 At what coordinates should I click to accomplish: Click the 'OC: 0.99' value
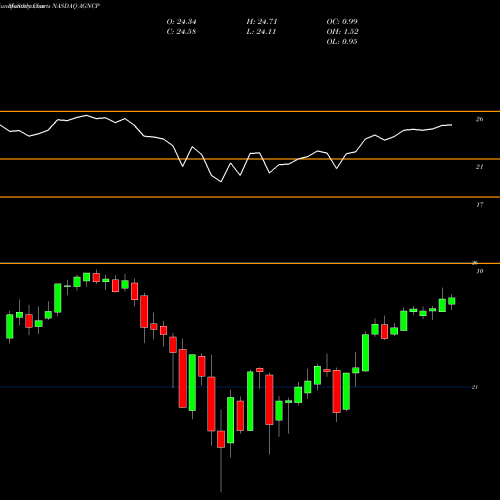(342, 22)
